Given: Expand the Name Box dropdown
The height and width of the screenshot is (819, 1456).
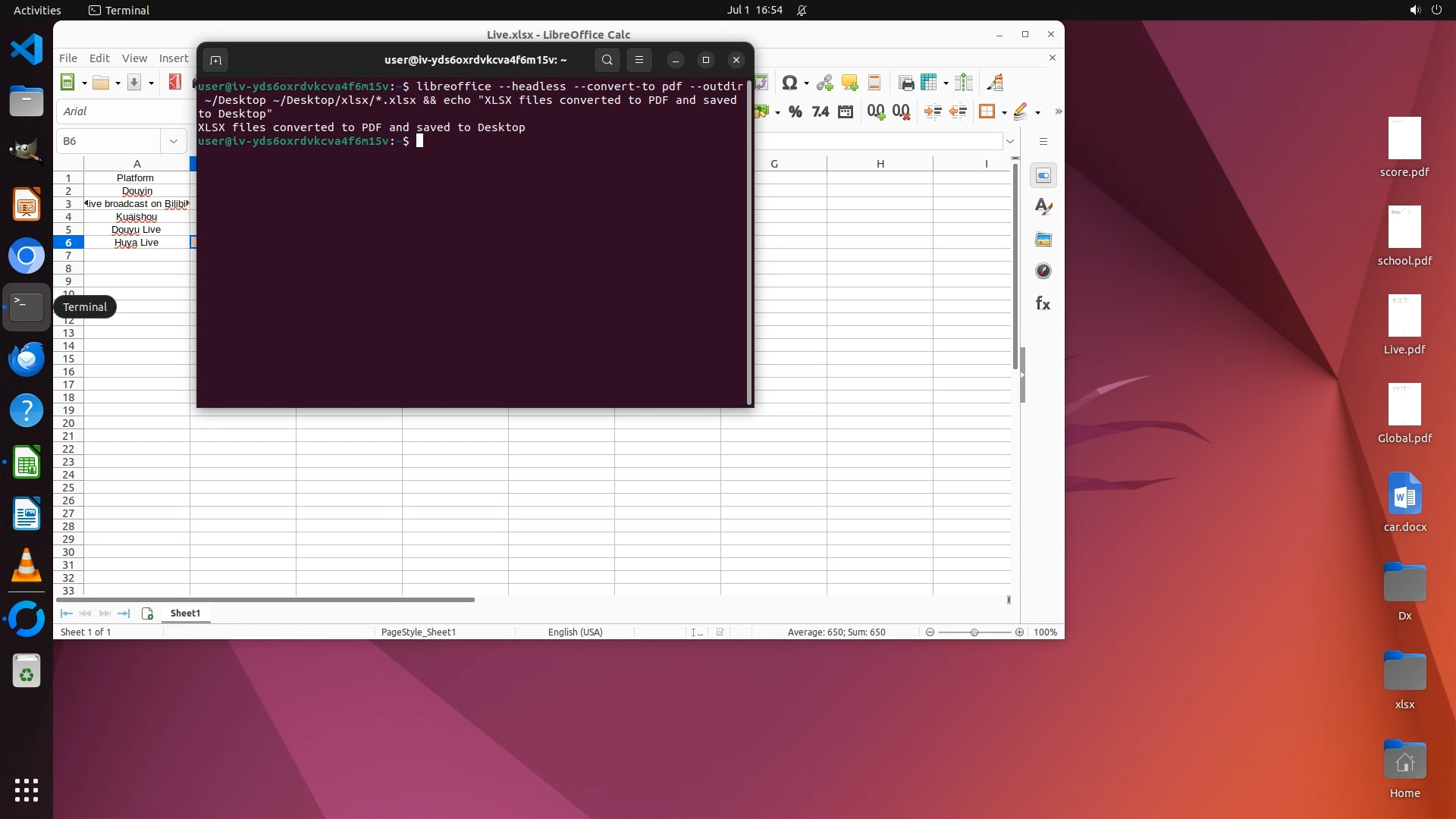Looking at the screenshot, I should click(x=174, y=141).
